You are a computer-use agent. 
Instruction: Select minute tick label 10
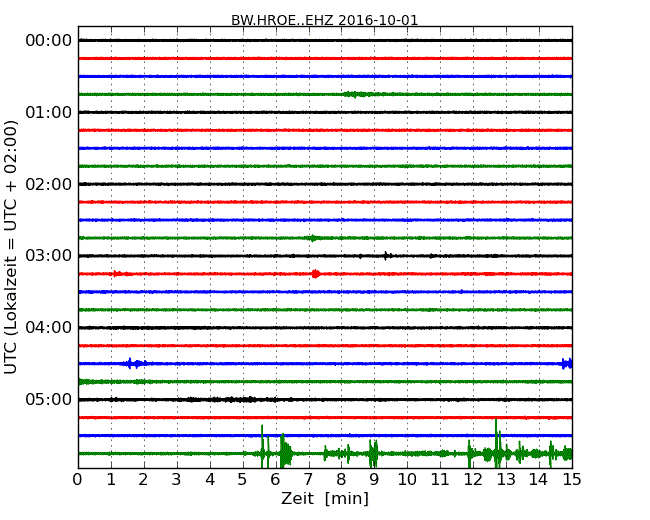pyautogui.click(x=407, y=480)
